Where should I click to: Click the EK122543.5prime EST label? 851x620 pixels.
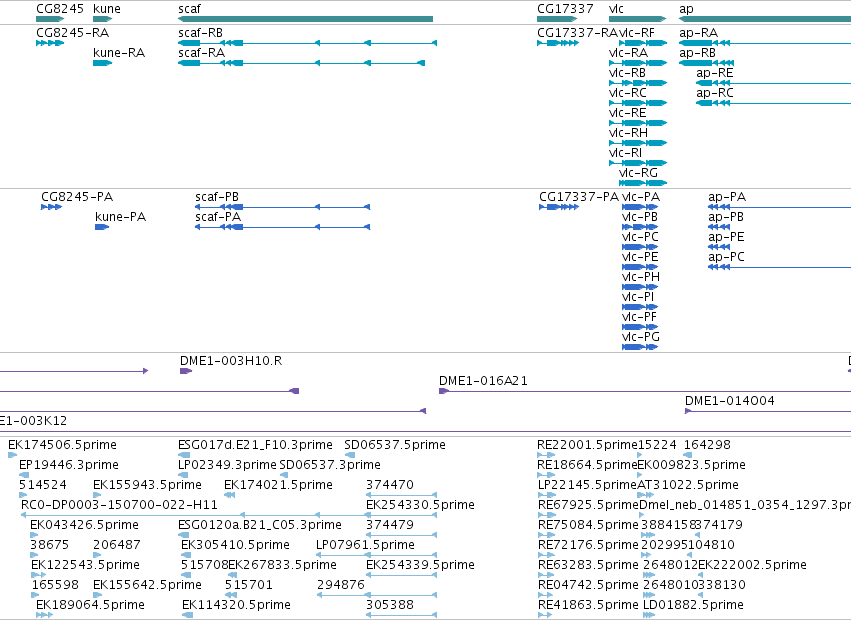(86, 565)
